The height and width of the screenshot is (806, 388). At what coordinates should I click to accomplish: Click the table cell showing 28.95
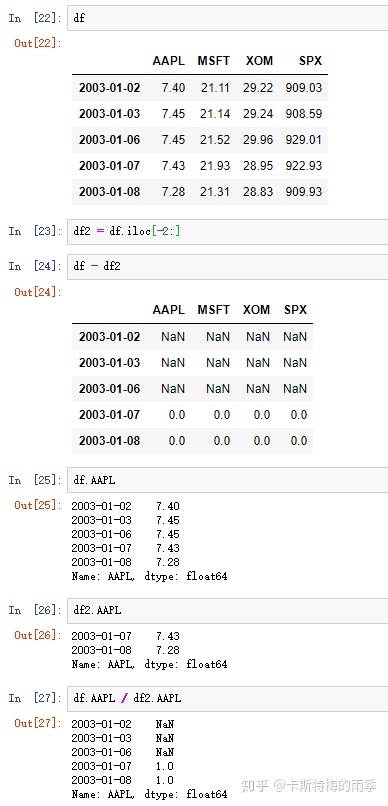[x=258, y=166]
